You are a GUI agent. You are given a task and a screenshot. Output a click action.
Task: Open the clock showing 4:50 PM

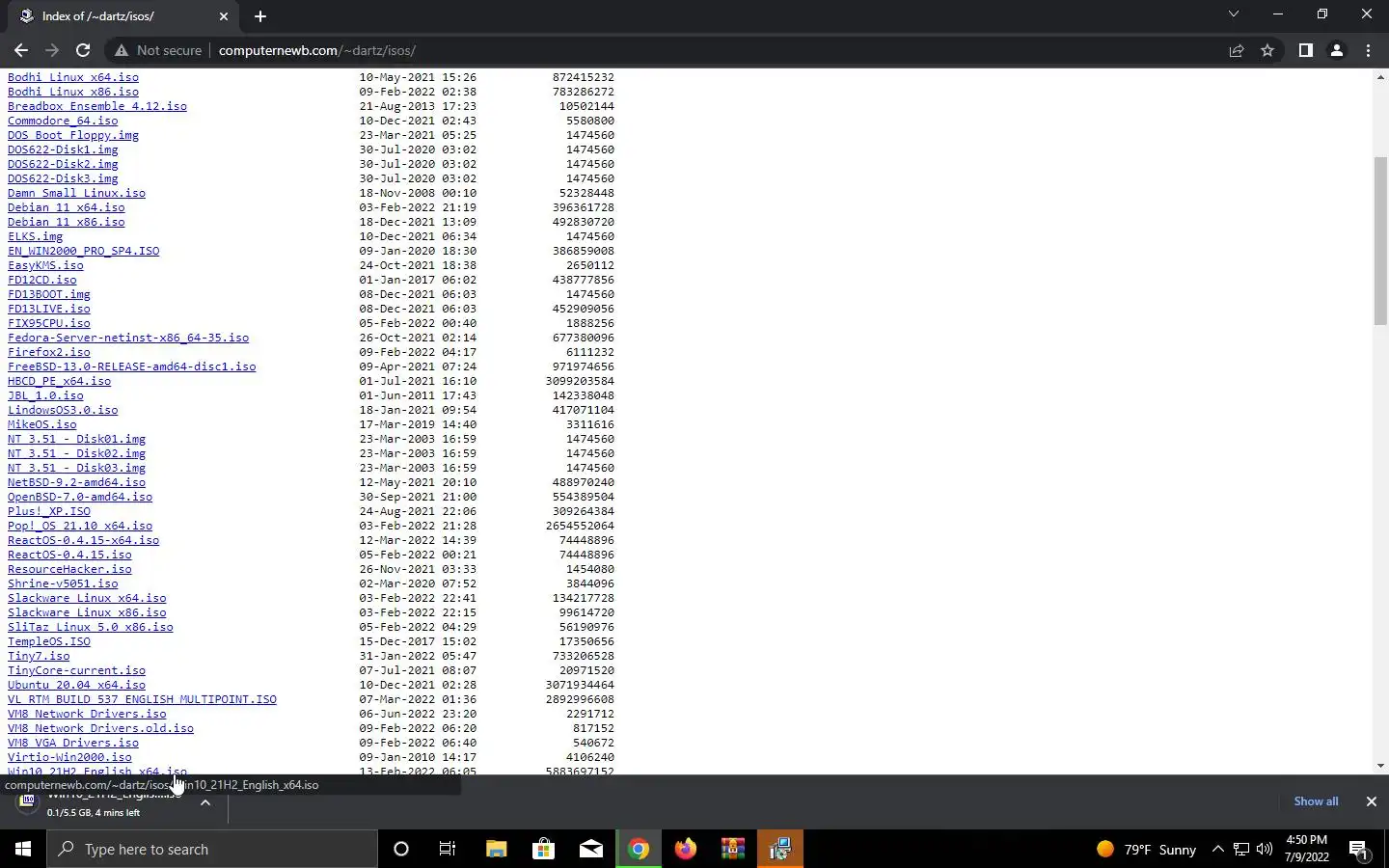pos(1307,848)
